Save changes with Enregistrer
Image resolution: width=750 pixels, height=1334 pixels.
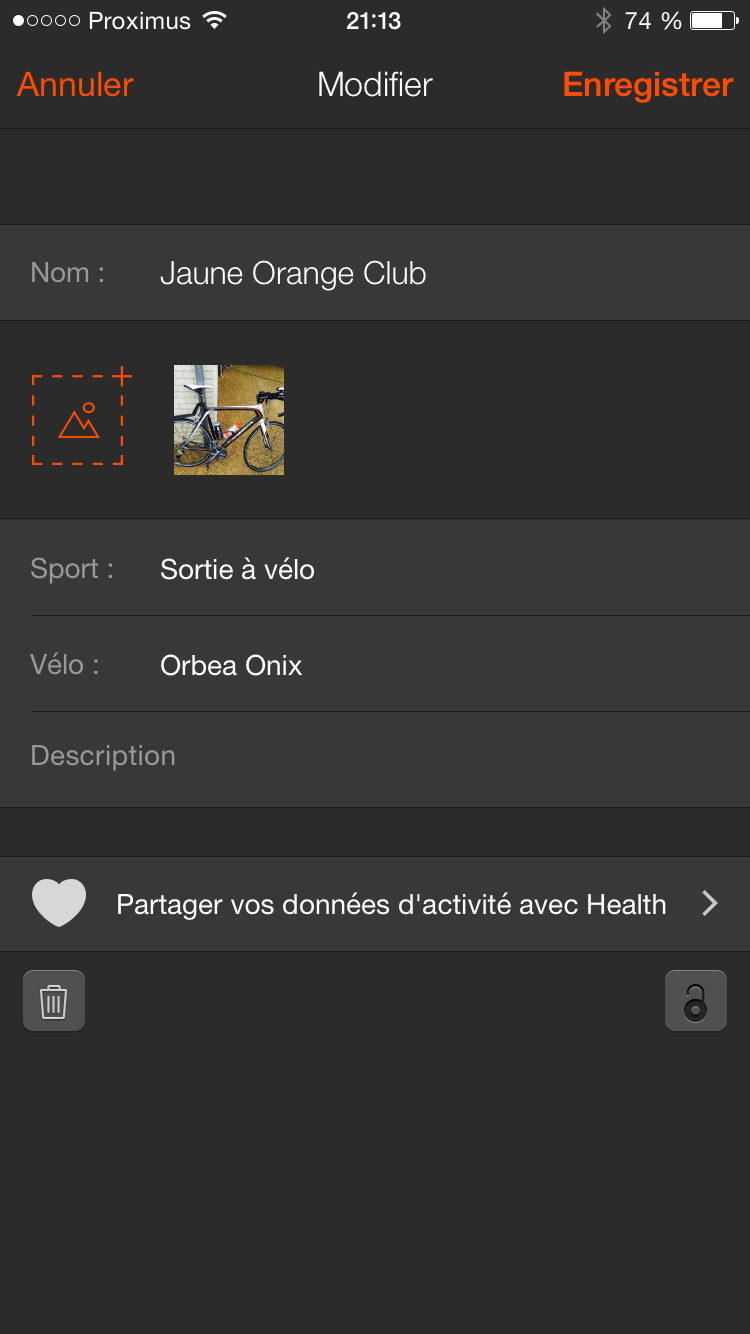click(648, 85)
